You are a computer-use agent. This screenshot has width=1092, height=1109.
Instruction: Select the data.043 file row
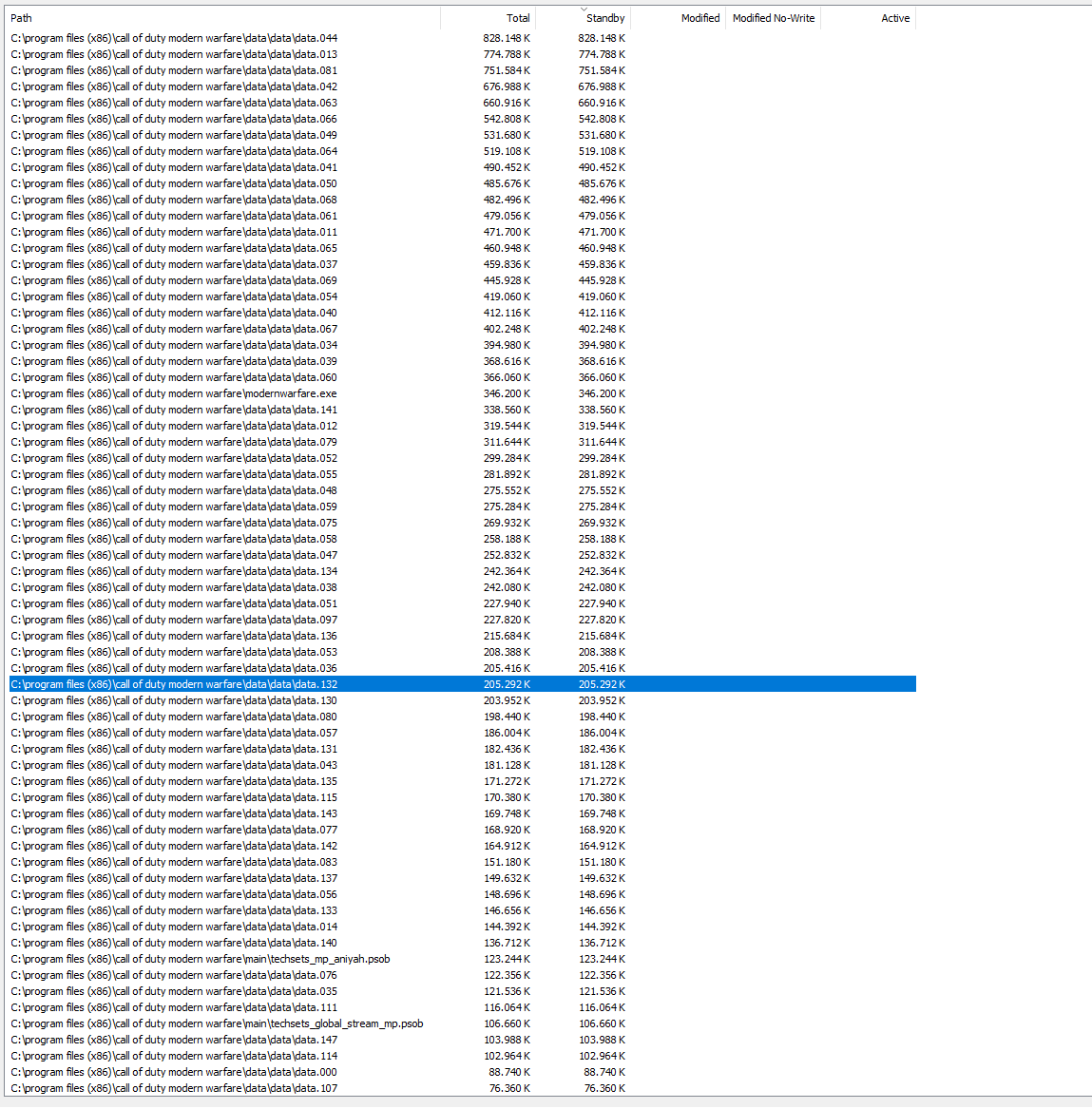point(463,765)
